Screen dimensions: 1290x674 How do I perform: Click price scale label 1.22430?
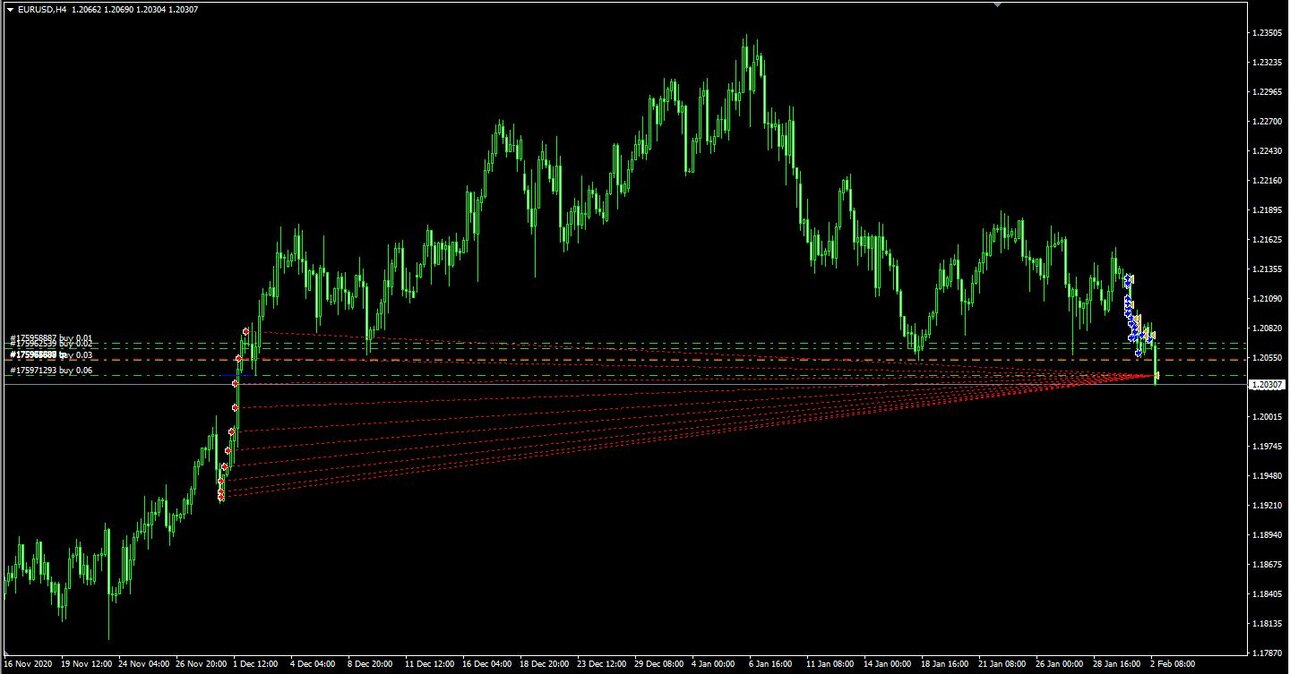1267,151
